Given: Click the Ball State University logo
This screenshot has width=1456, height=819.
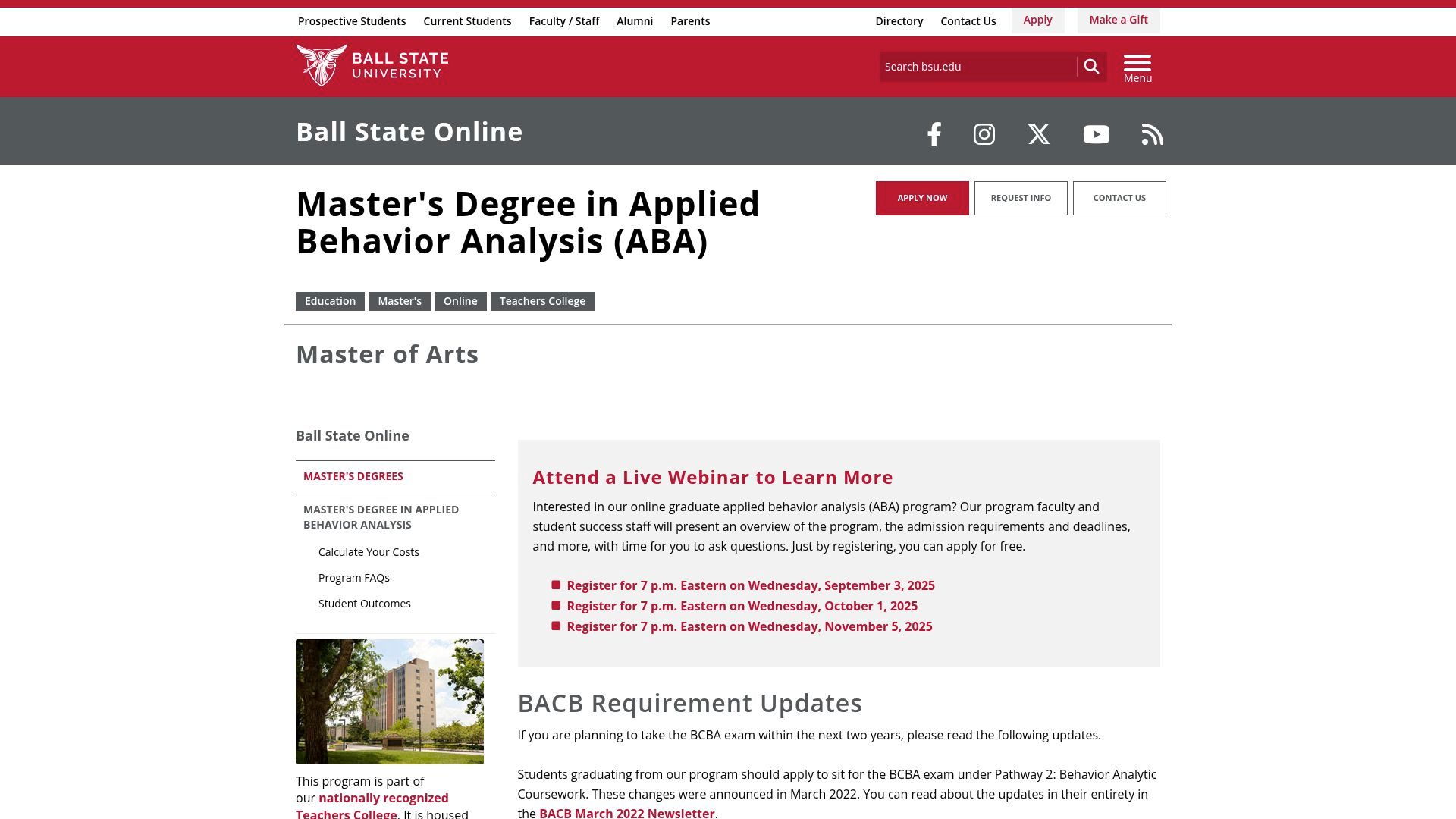Looking at the screenshot, I should click(372, 65).
